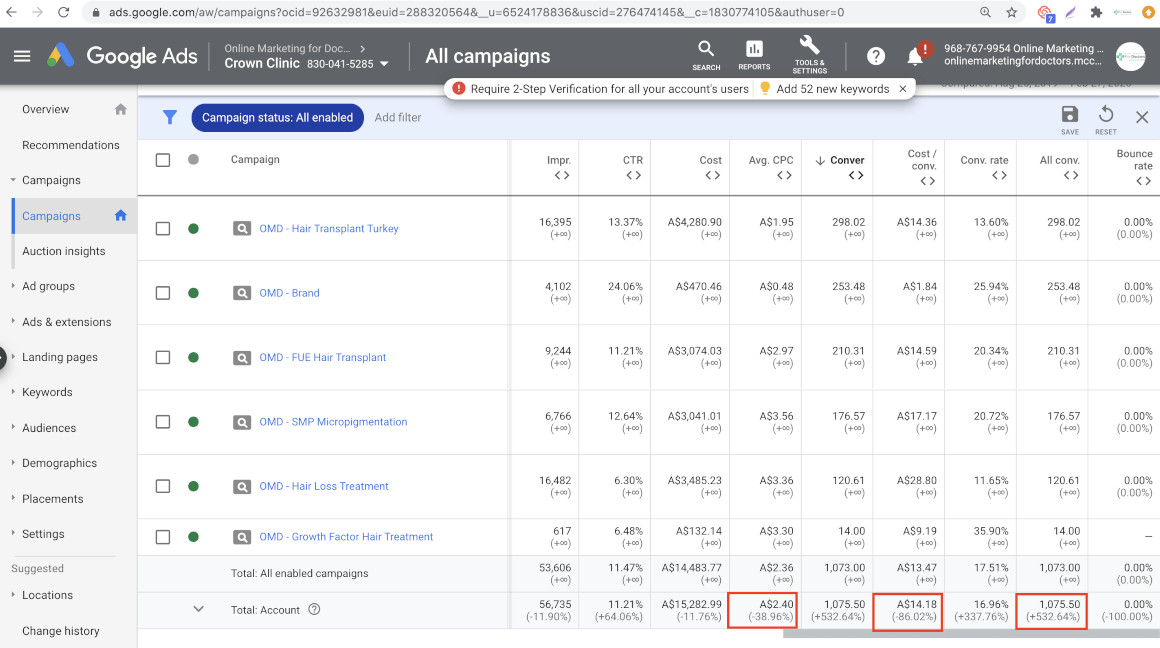The image size is (1160, 648).
Task: Click search campaign icon for OMD - Brand
Action: pyautogui.click(x=242, y=293)
